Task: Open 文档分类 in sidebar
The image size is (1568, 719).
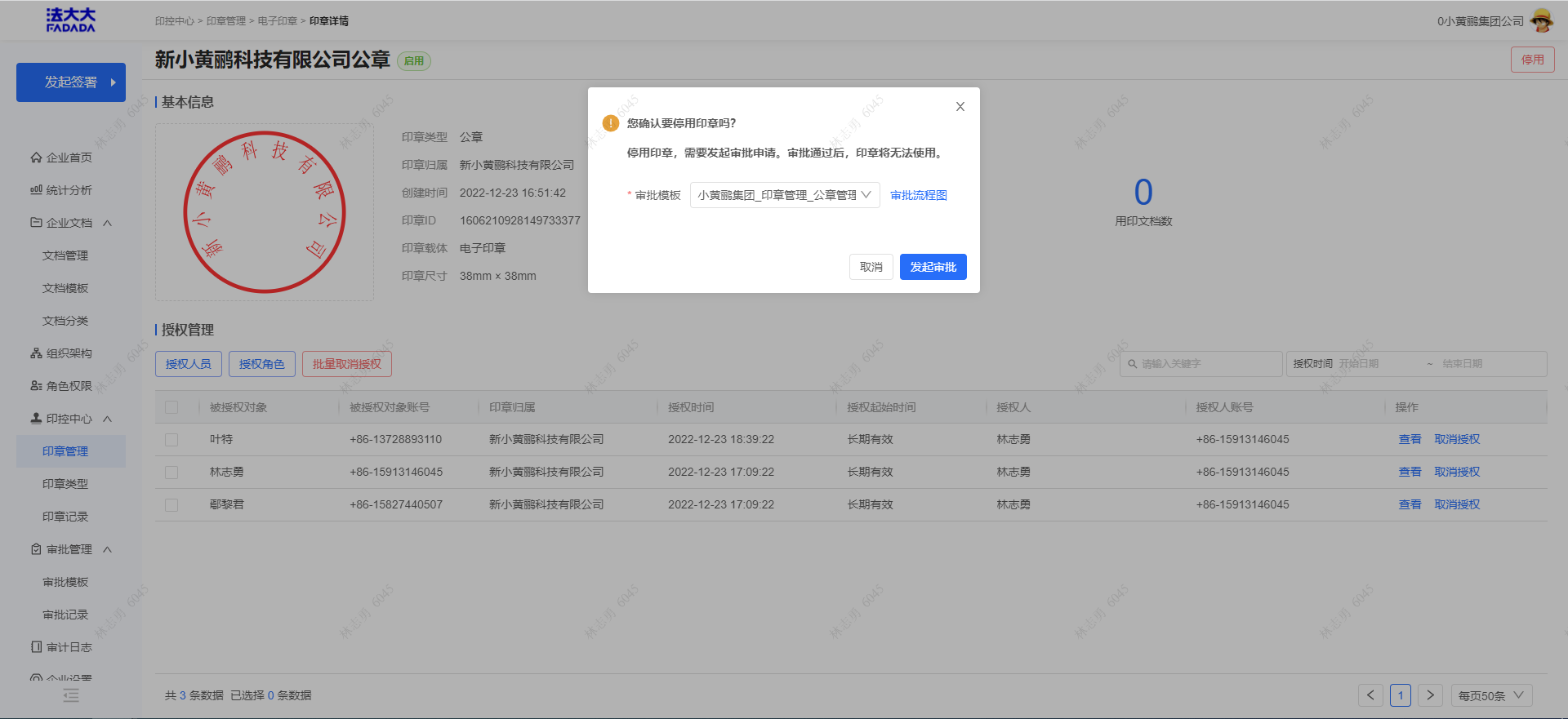Action: [x=65, y=321]
